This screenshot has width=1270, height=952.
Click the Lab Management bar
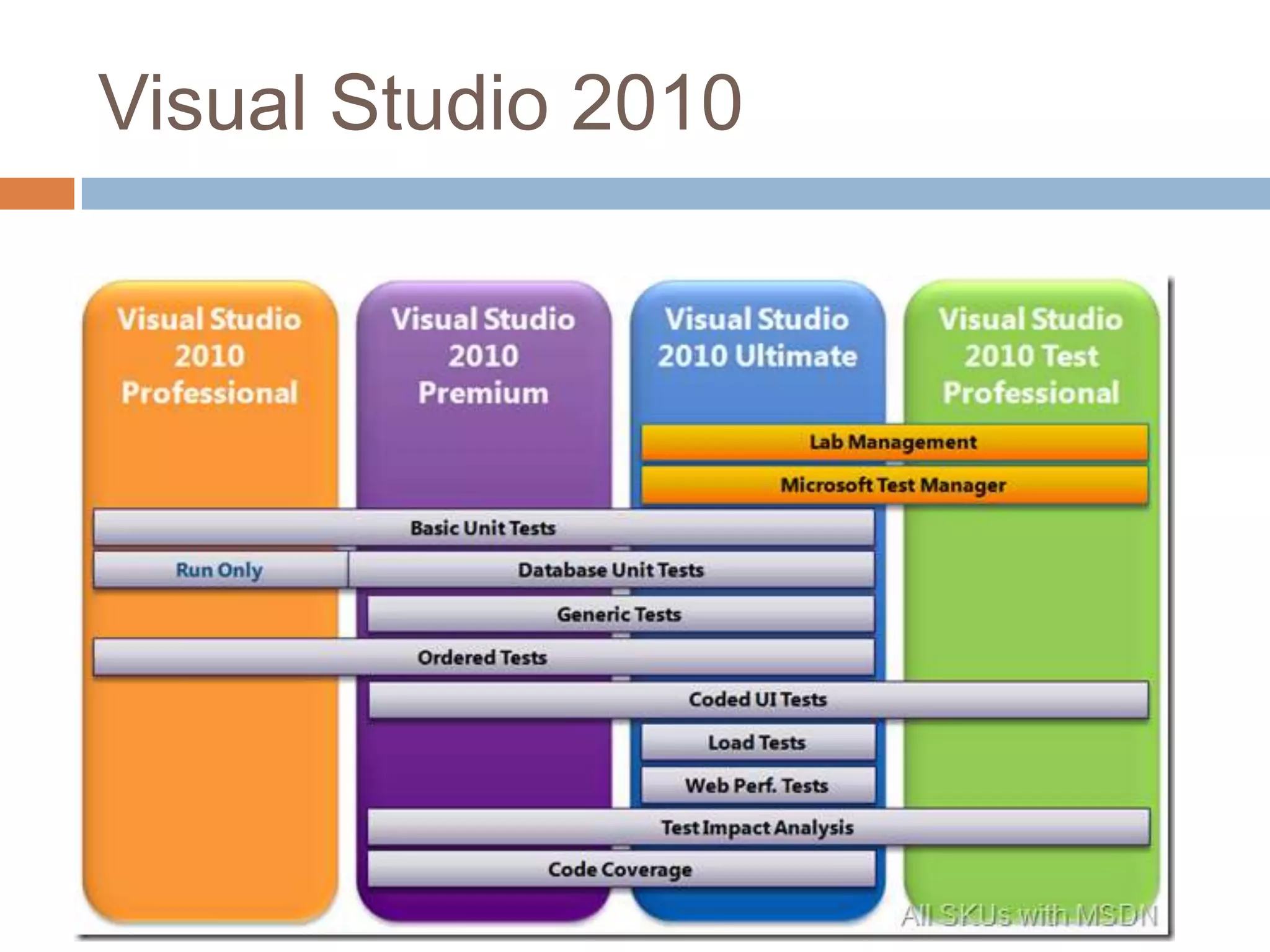click(x=894, y=442)
